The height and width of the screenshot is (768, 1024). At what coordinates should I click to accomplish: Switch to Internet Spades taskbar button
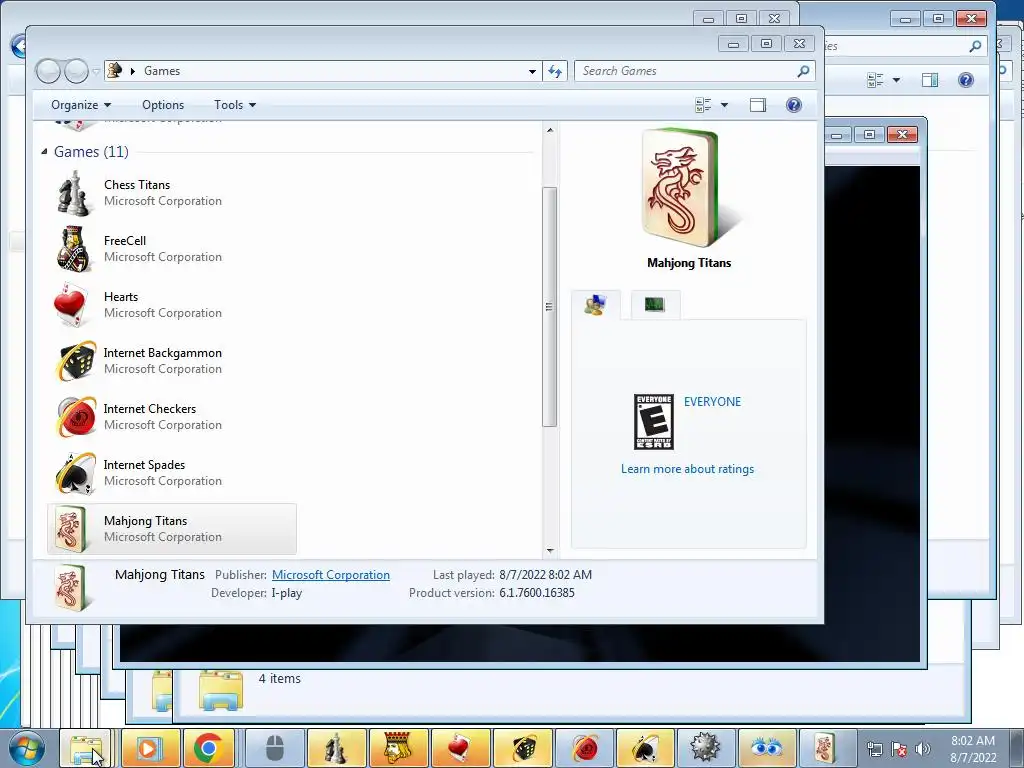tap(645, 748)
